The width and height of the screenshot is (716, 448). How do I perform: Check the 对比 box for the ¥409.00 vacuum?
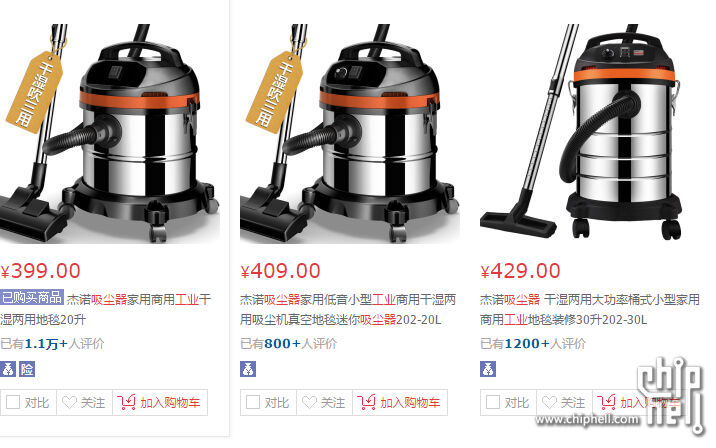[253, 402]
